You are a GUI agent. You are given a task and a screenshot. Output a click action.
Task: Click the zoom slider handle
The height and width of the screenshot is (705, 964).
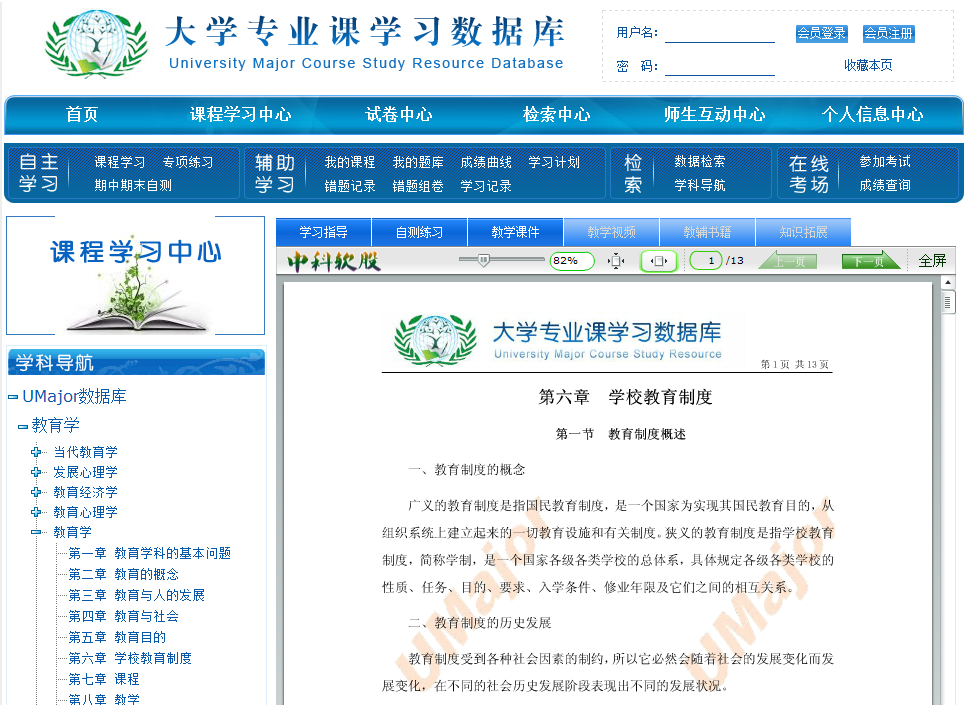[484, 260]
